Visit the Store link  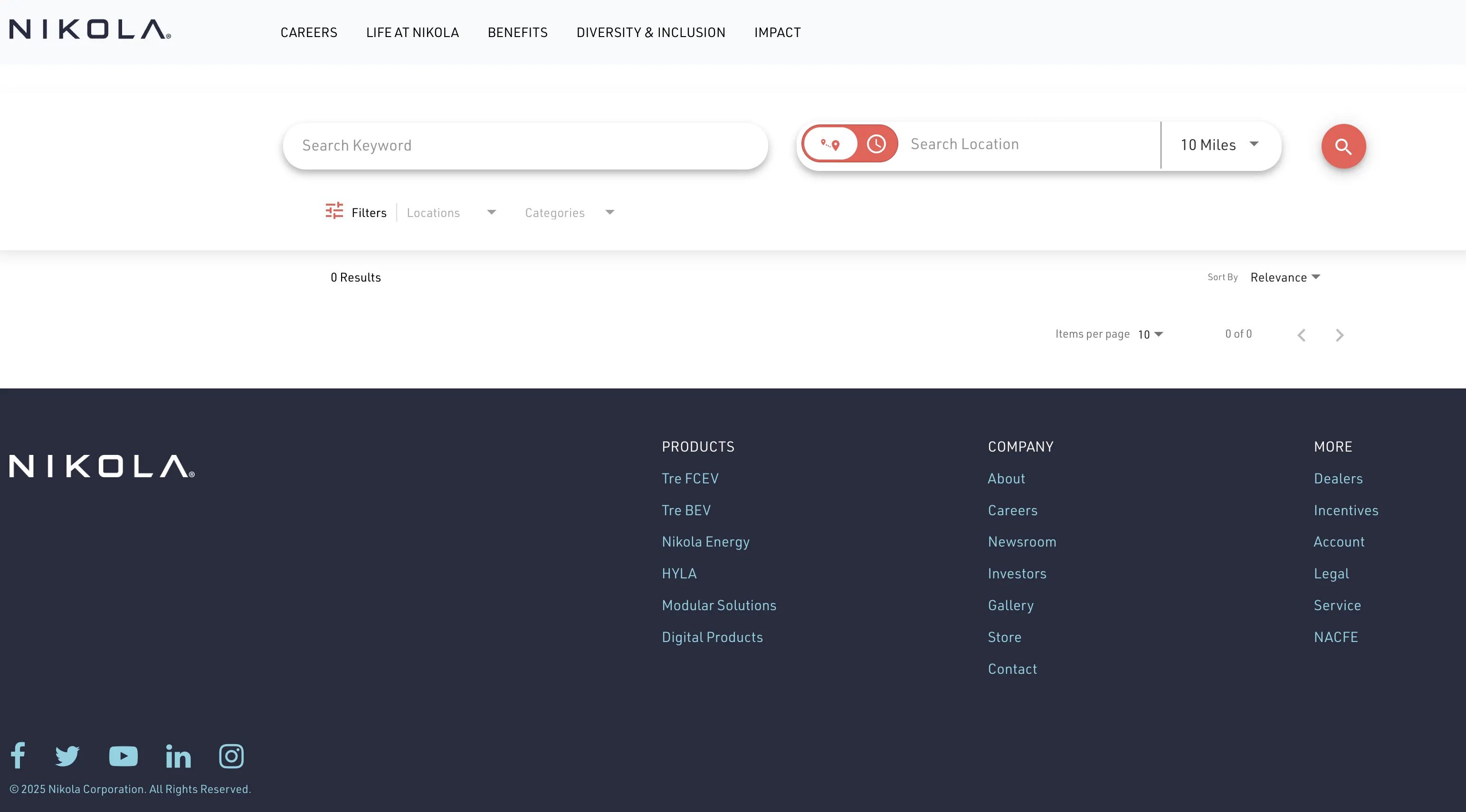tap(1004, 637)
